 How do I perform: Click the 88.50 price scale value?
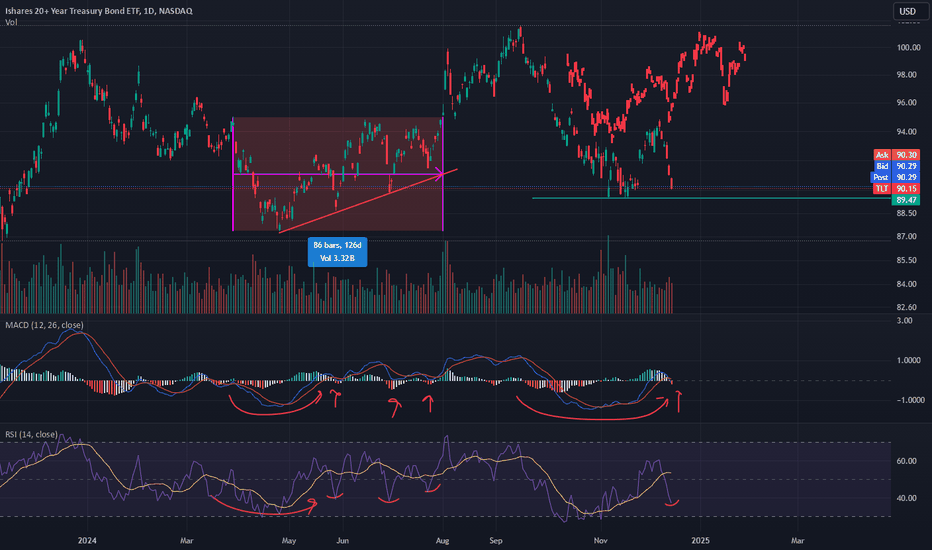pos(908,213)
